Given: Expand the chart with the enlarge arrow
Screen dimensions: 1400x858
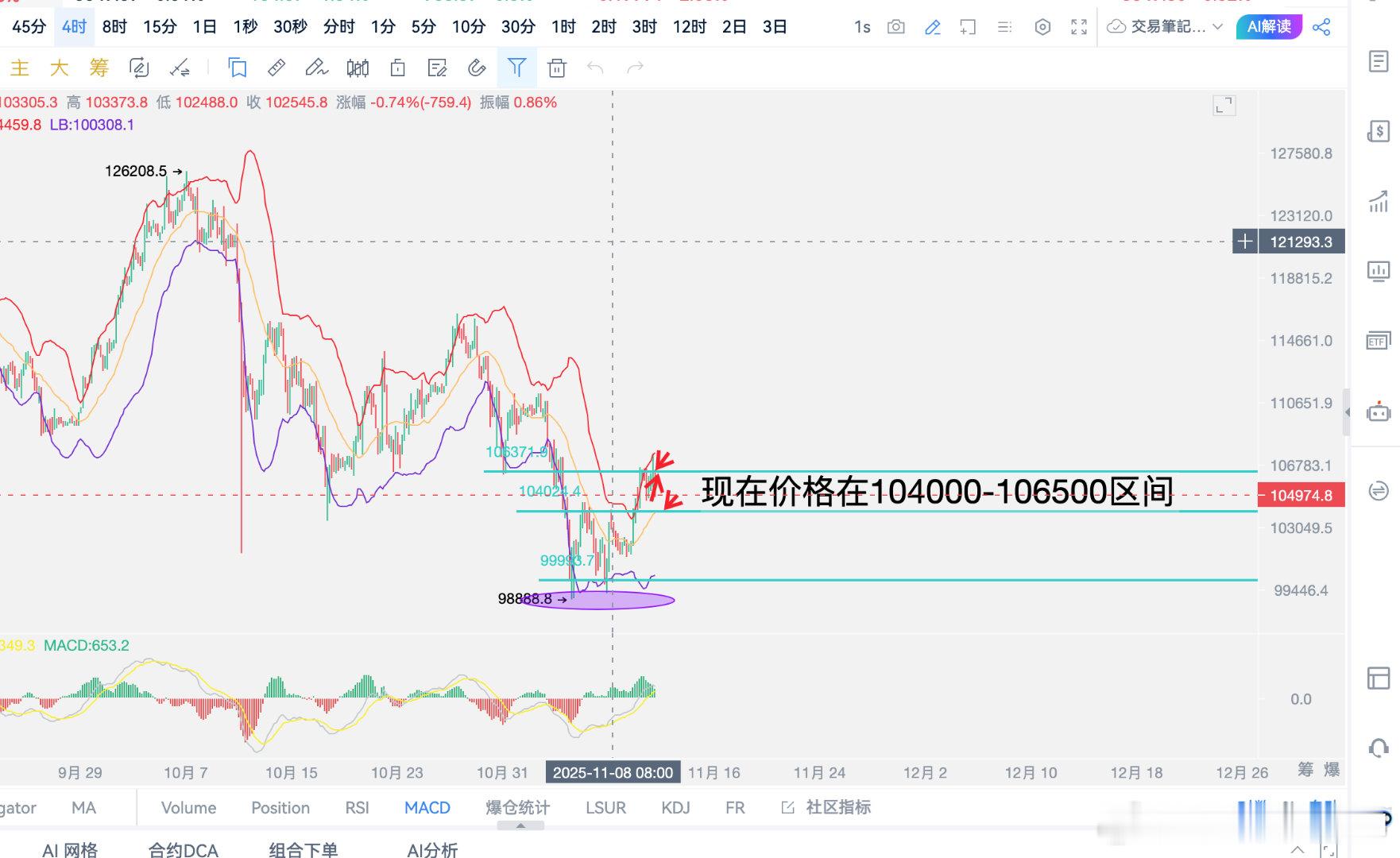Looking at the screenshot, I should pyautogui.click(x=1224, y=104).
